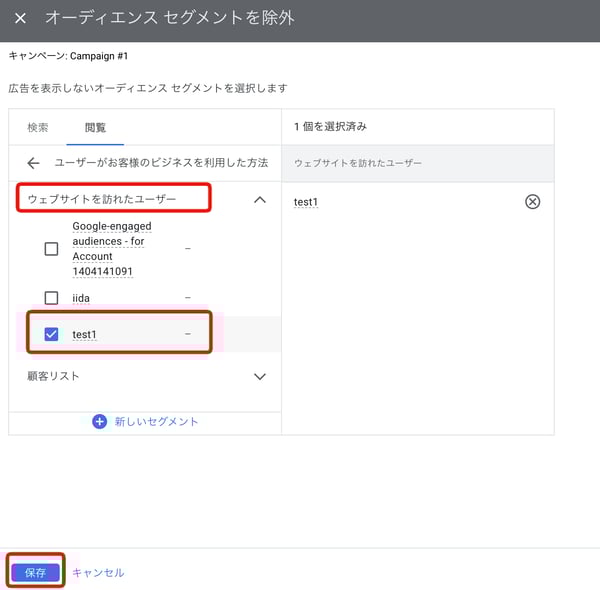Remove test1 from selected segments

(532, 202)
